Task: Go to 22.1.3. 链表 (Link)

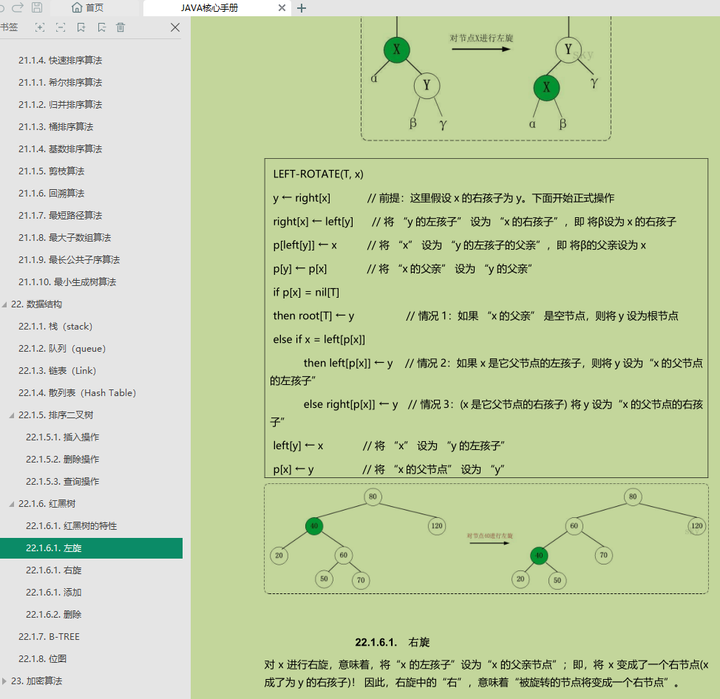Action: click(57, 371)
